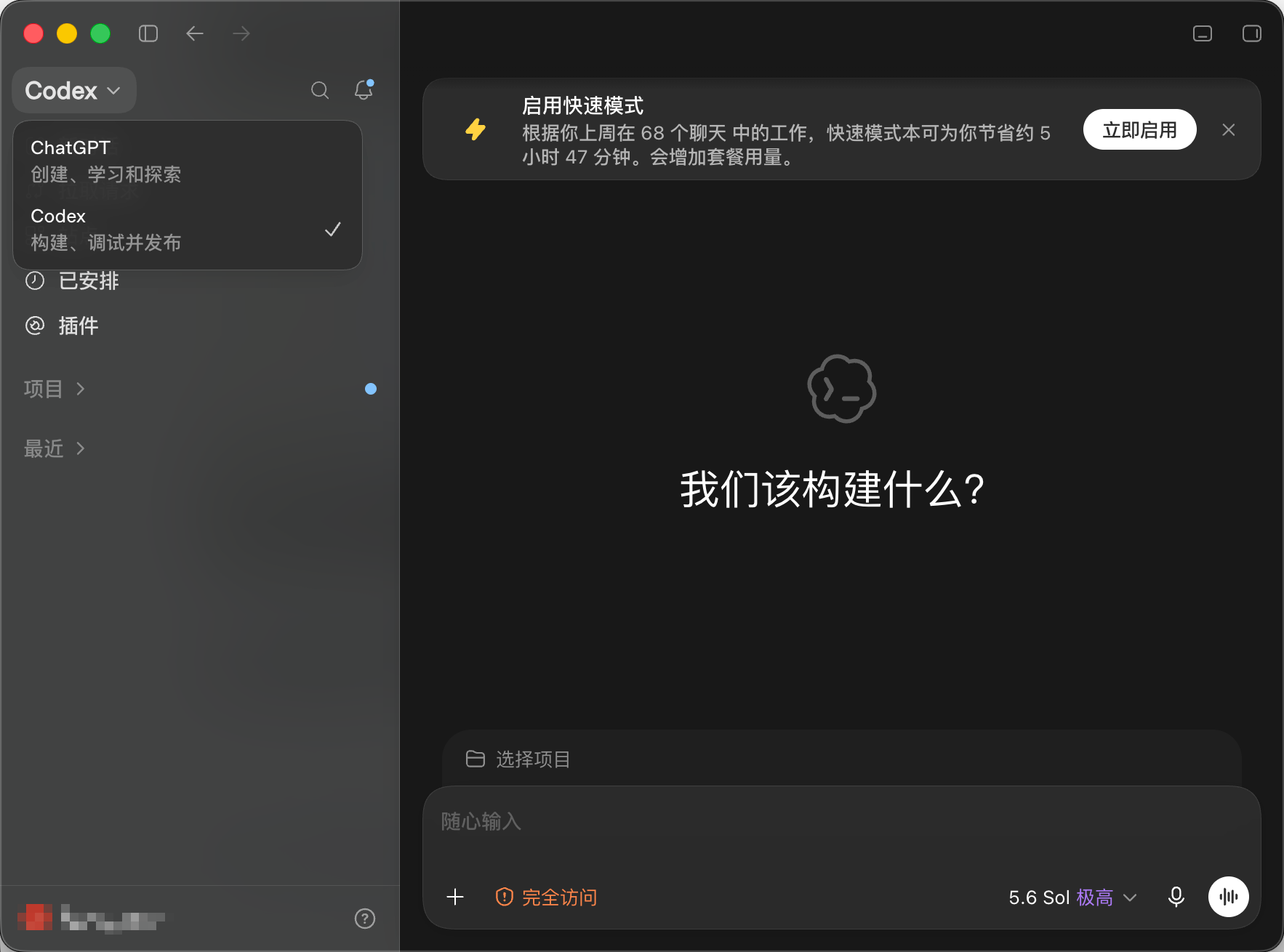The image size is (1284, 952).
Task: Open the Codex app switcher dropdown
Action: pyautogui.click(x=74, y=90)
